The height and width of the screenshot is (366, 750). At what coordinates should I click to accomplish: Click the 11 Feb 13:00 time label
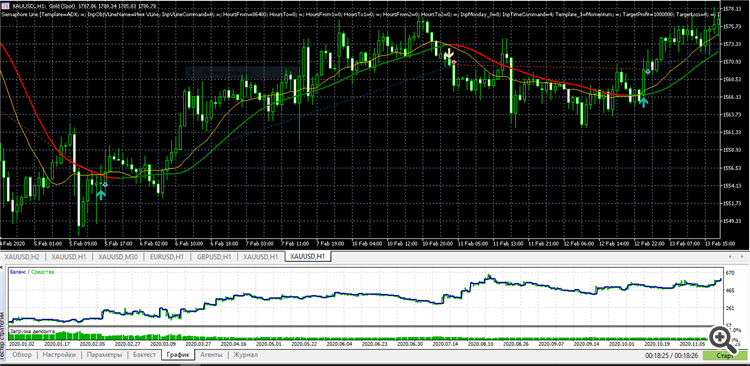508,244
